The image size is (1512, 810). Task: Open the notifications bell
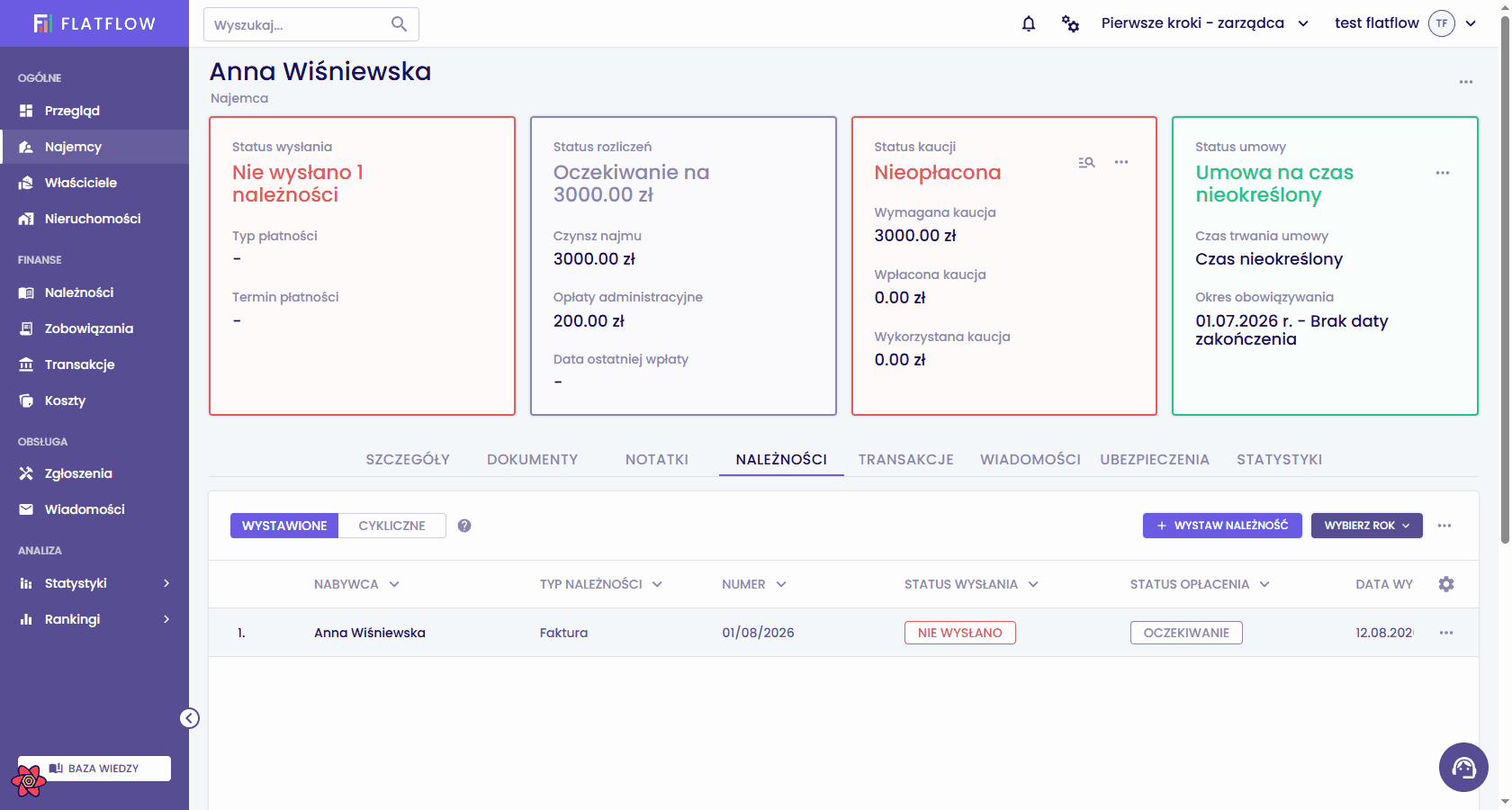pyautogui.click(x=1029, y=23)
